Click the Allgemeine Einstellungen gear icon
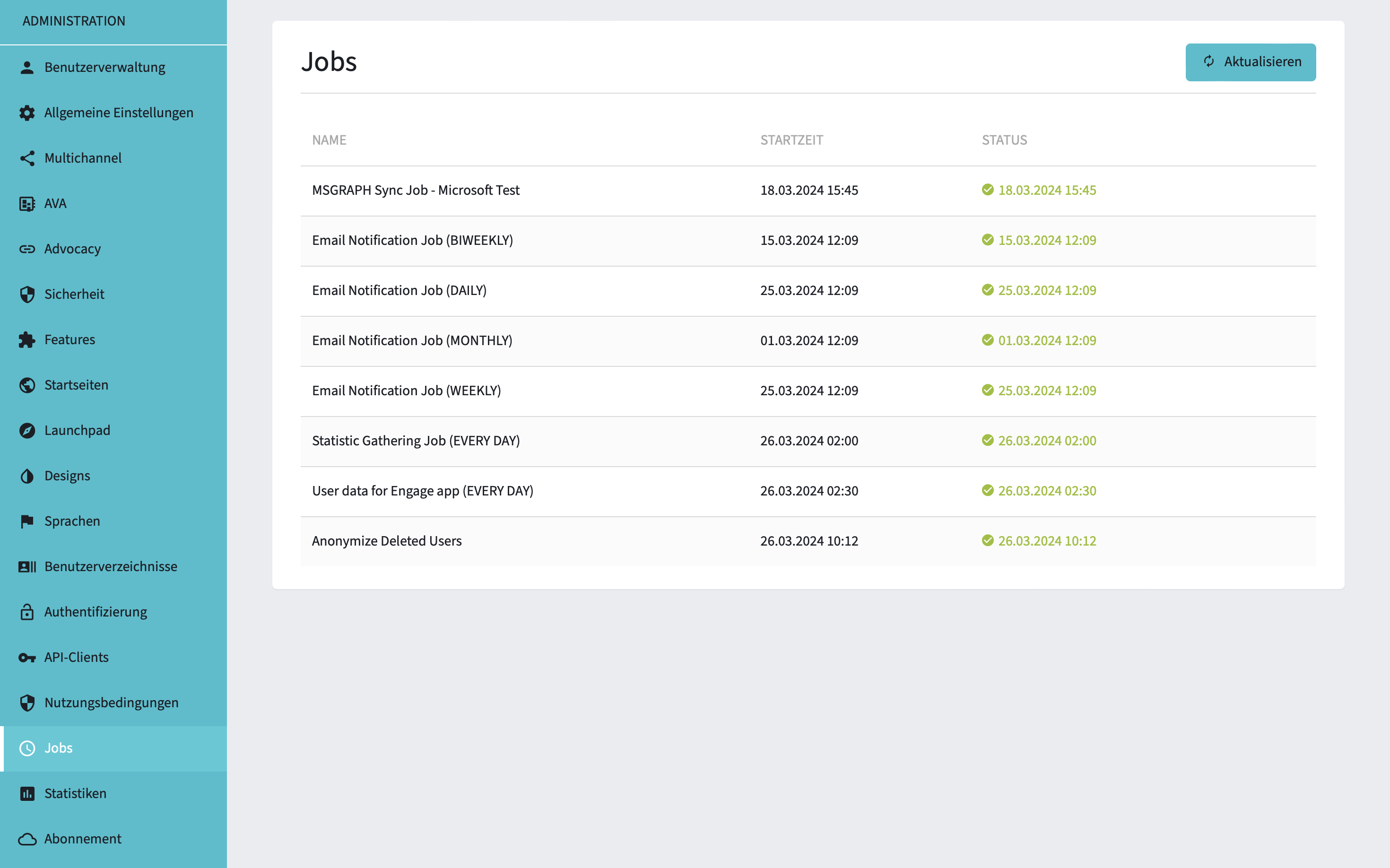This screenshot has width=1390, height=868. tap(27, 113)
